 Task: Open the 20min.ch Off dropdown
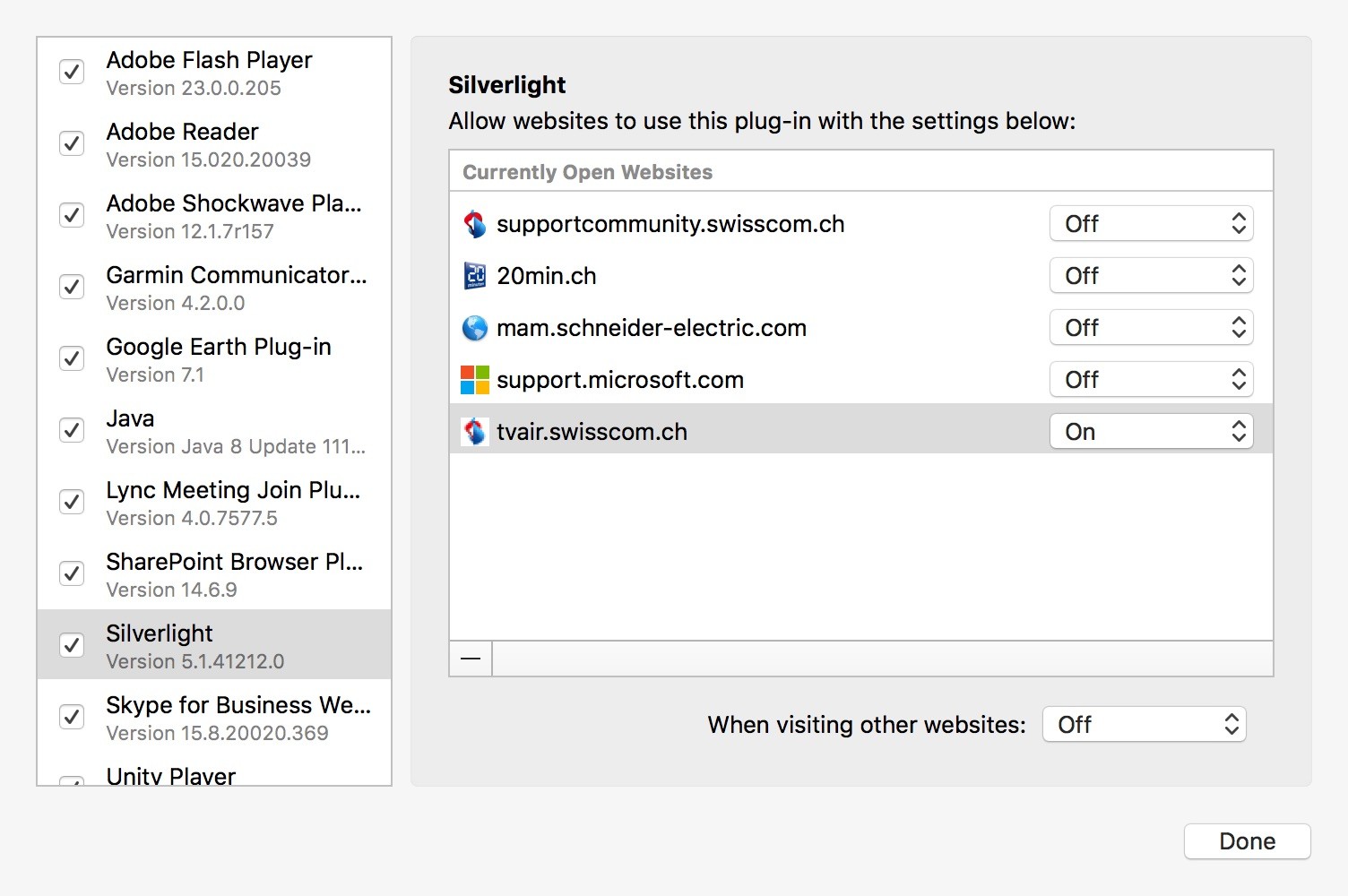point(1151,276)
